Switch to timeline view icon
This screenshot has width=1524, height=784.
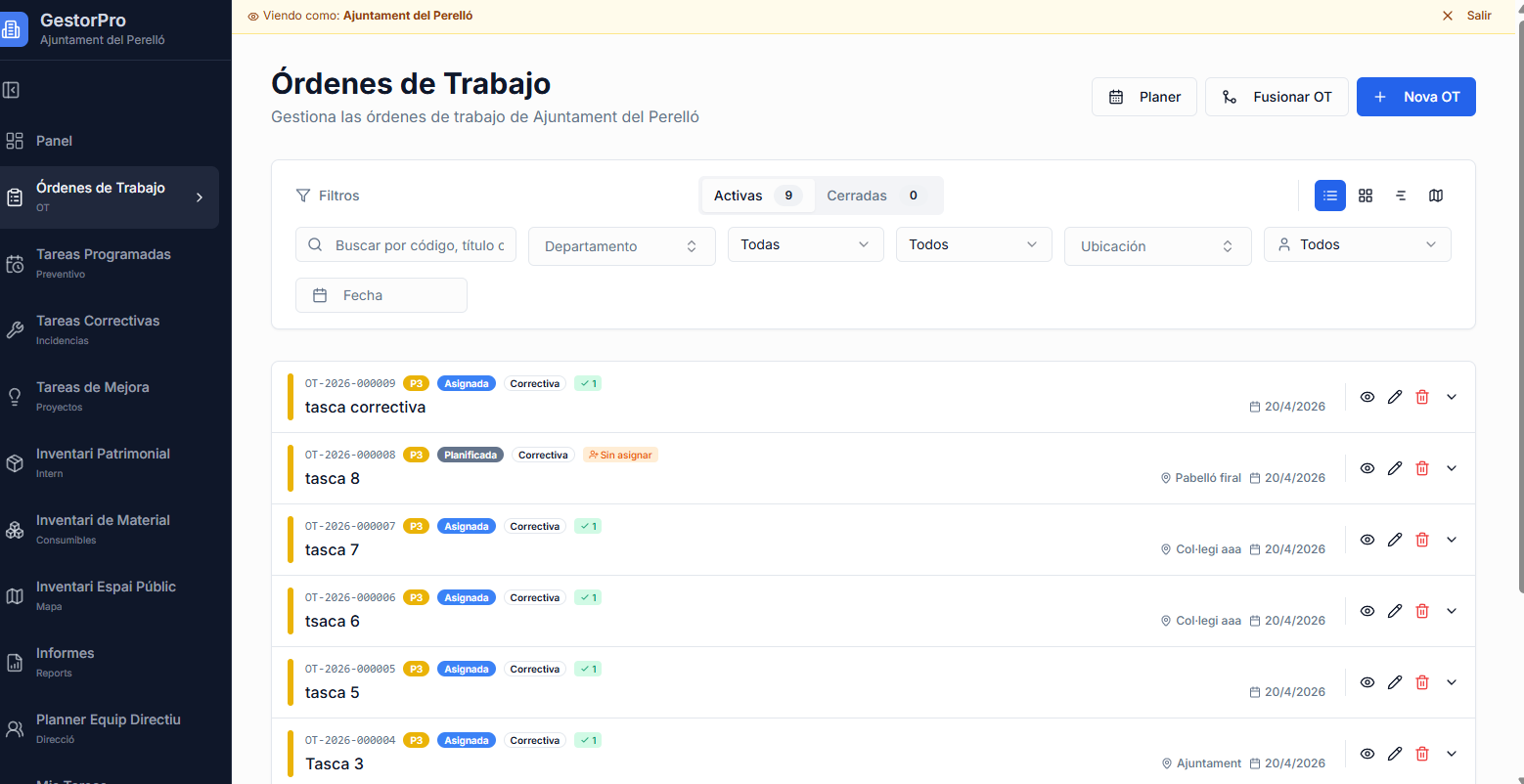[1401, 196]
